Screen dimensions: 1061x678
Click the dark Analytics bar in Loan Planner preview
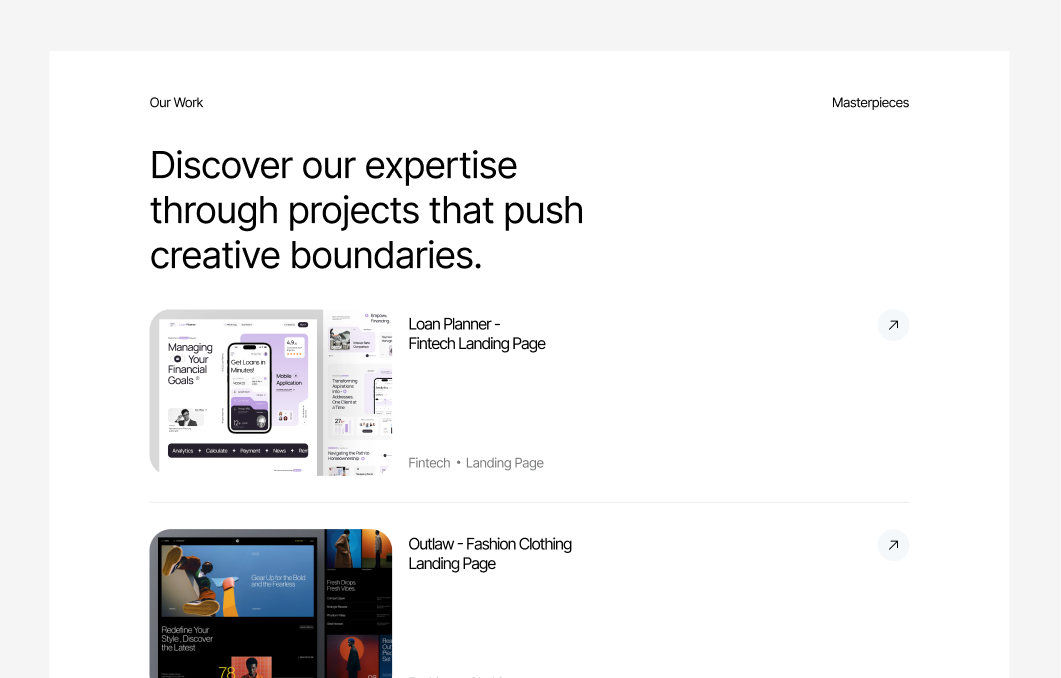point(238,451)
